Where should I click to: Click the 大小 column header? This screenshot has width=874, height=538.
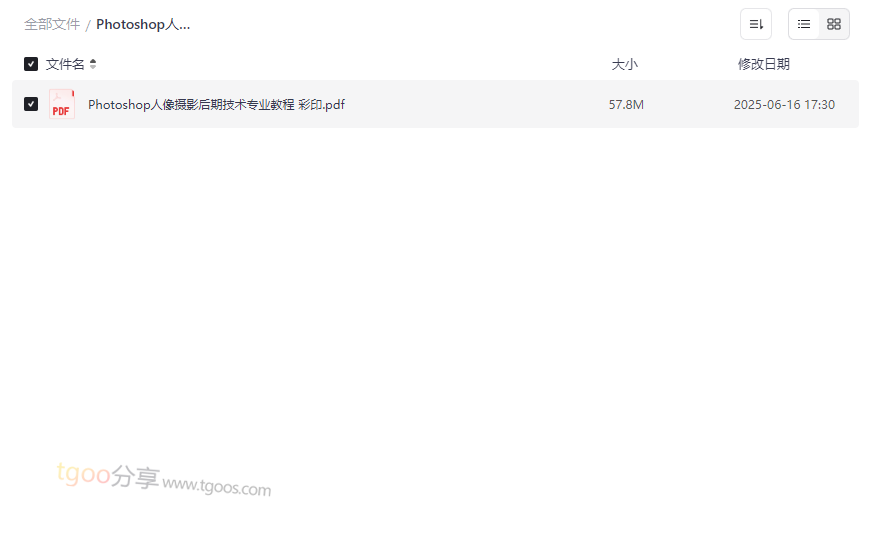click(624, 64)
